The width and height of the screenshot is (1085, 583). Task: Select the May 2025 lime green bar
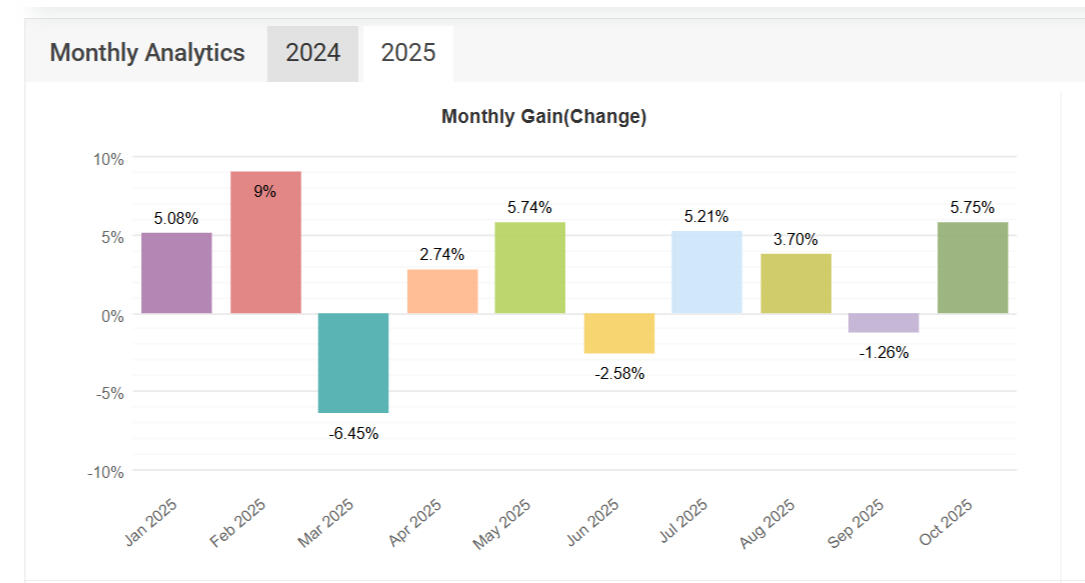click(x=530, y=268)
